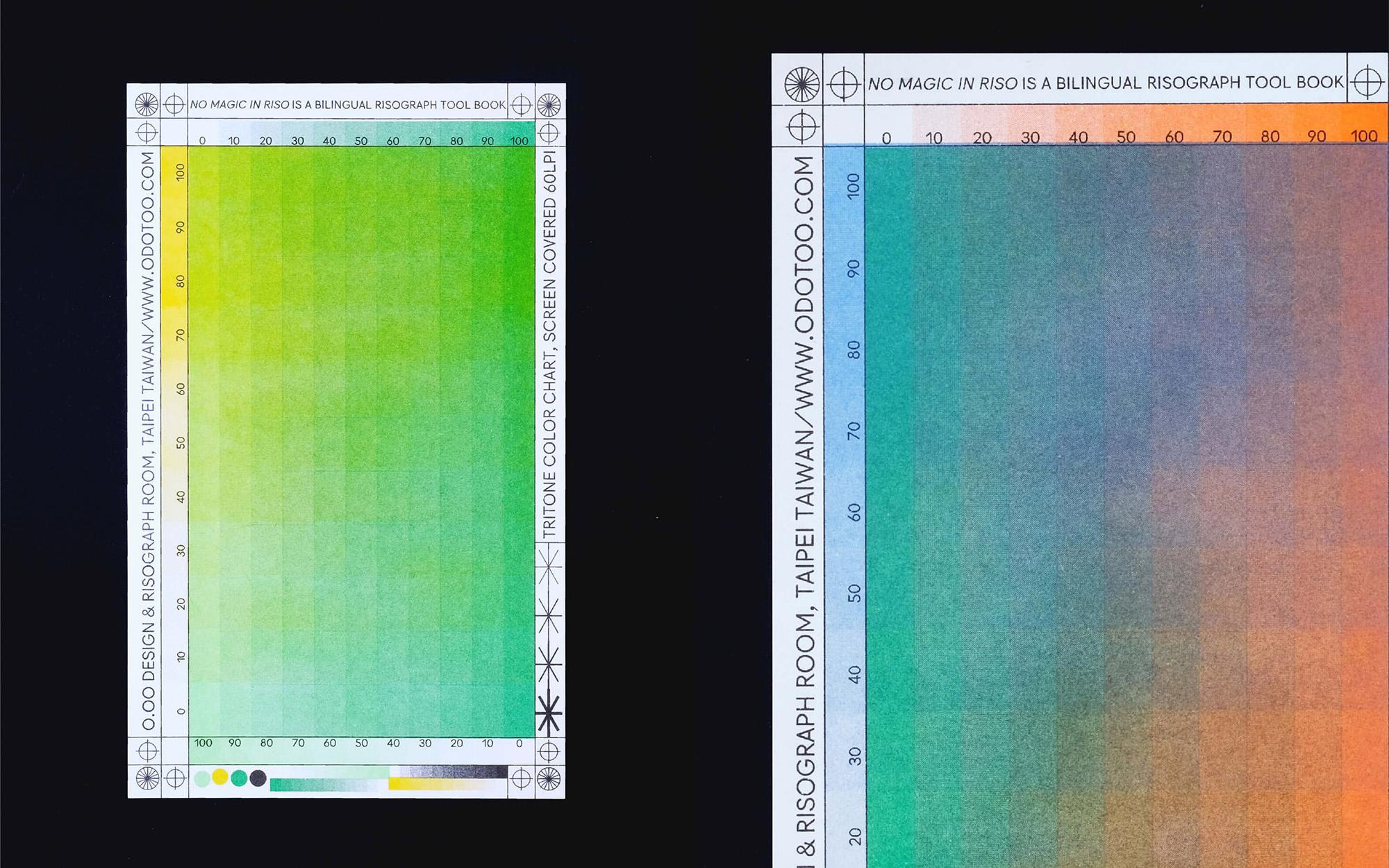Click the boldest asterisk mark on left card
The height and width of the screenshot is (868, 1389).
click(549, 712)
